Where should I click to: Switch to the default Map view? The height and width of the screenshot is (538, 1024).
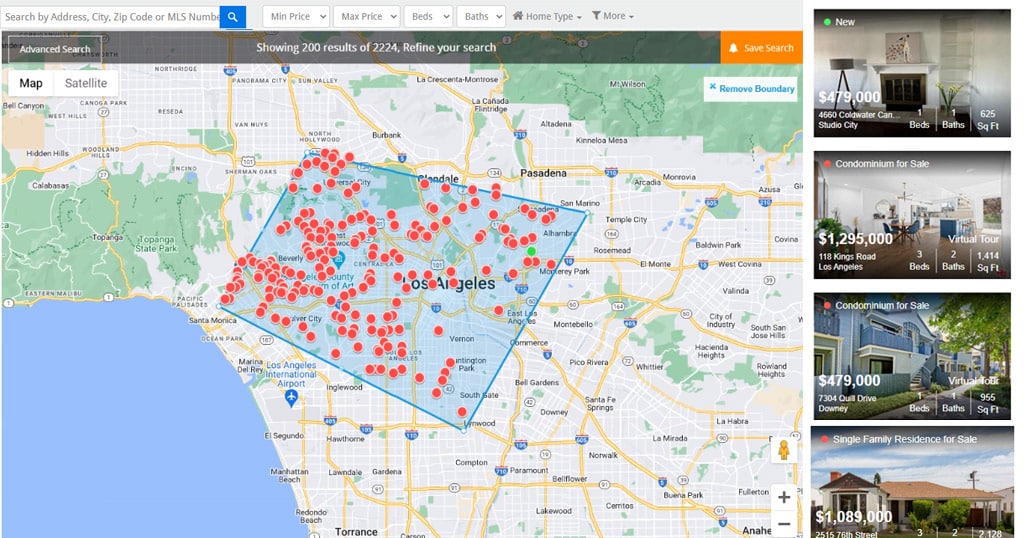[31, 83]
